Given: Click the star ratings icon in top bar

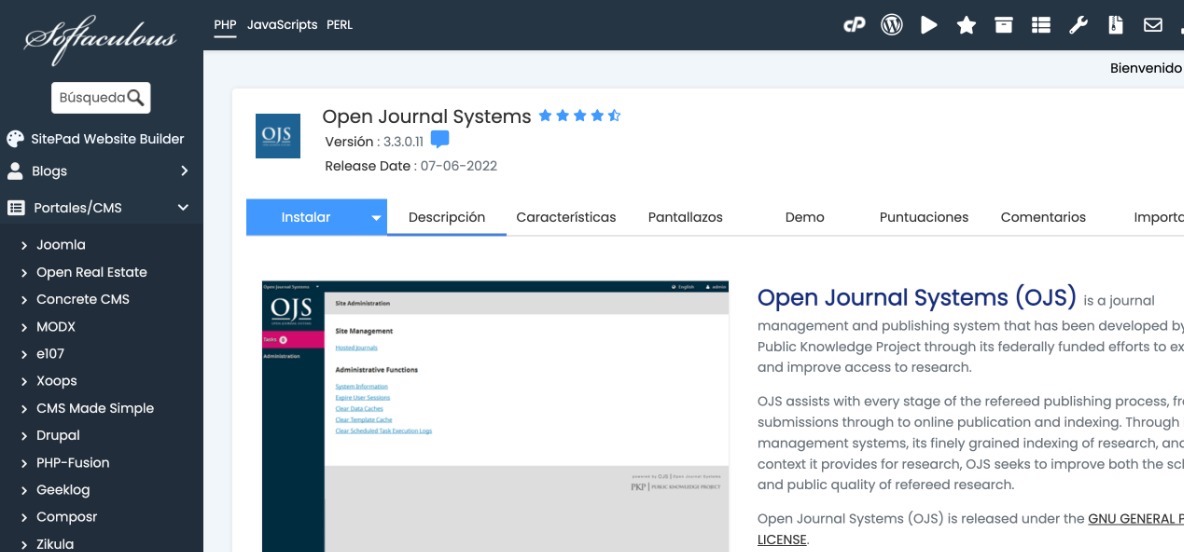Looking at the screenshot, I should click(966, 26).
